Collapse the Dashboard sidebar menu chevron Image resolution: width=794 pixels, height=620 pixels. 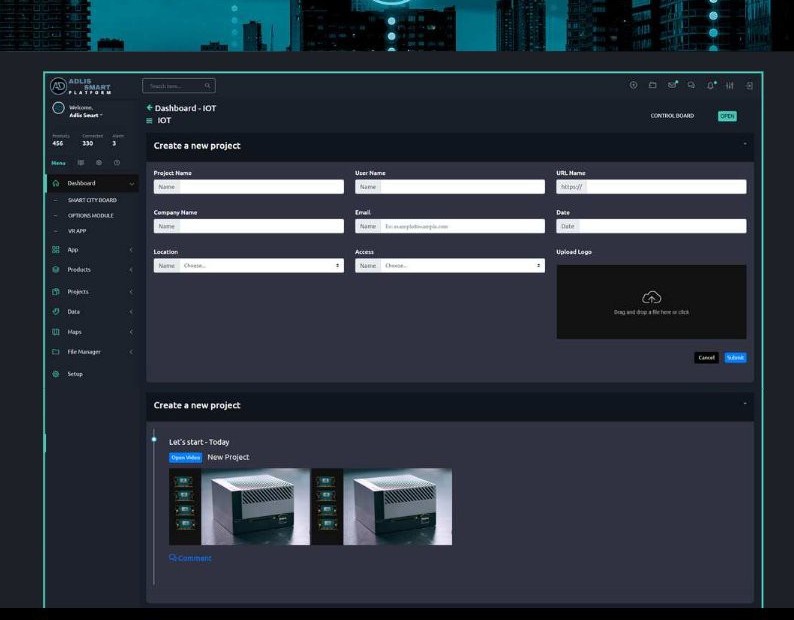[x=132, y=183]
